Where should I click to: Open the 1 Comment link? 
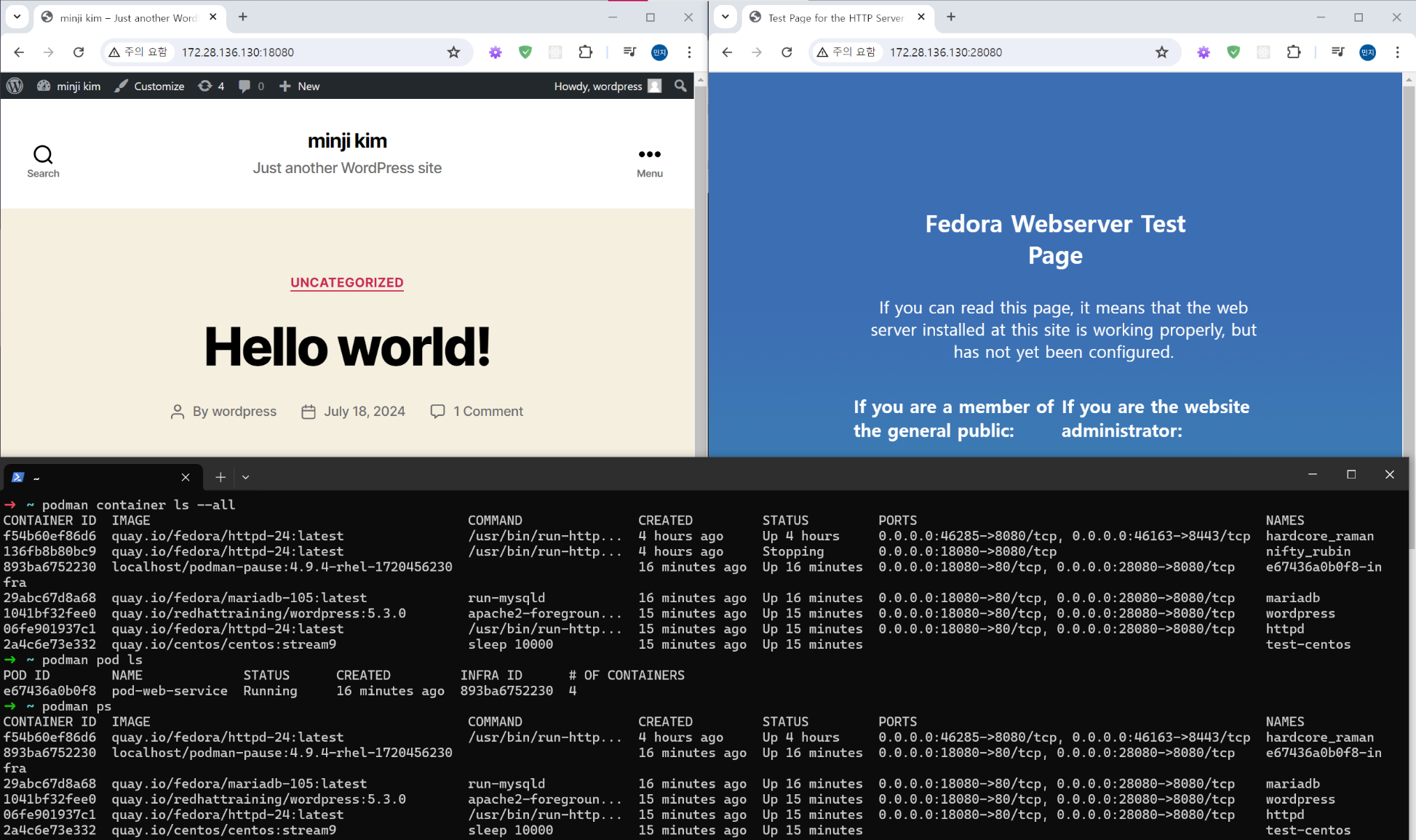(x=488, y=412)
